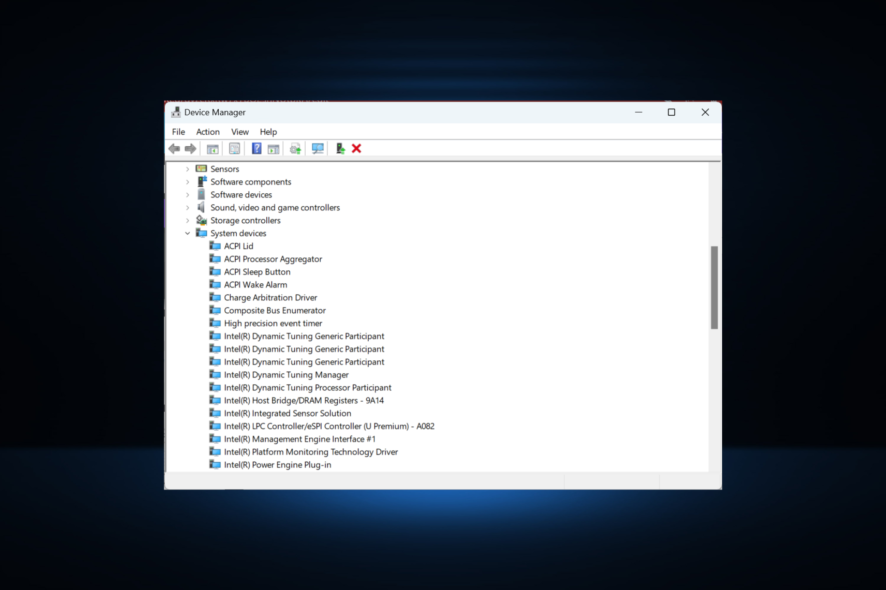Select Intel(R) Host Bridge/DRAM Registers - 9A14
Screen dimensions: 886x590
coord(304,401)
